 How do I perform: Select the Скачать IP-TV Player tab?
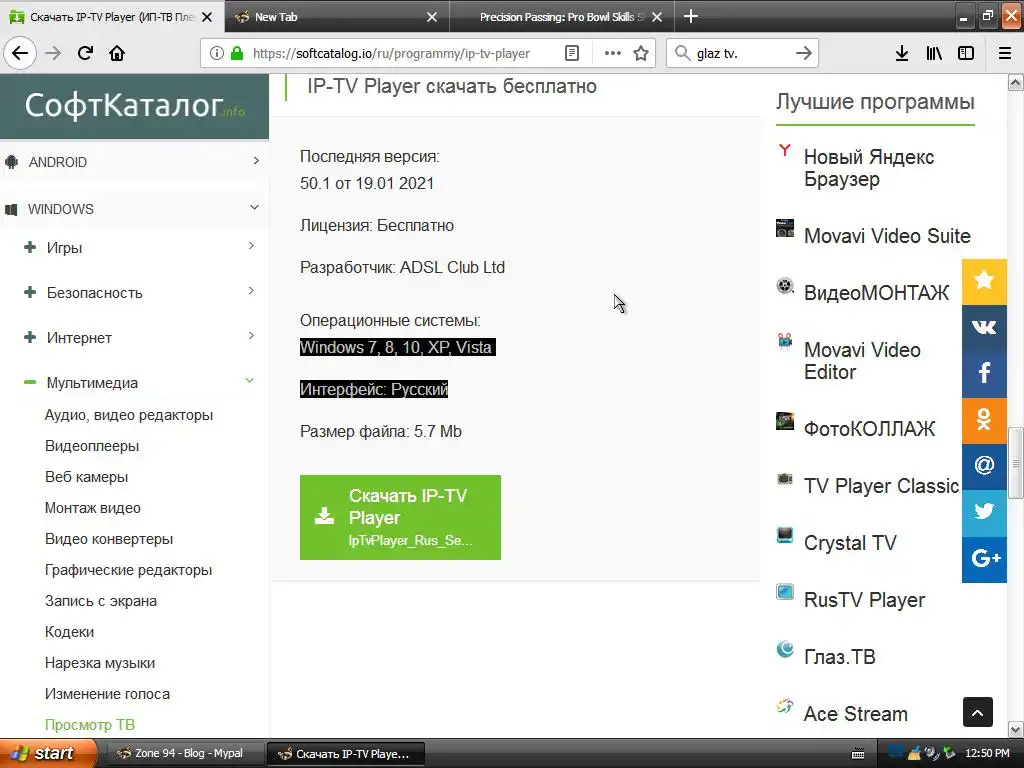pos(112,17)
